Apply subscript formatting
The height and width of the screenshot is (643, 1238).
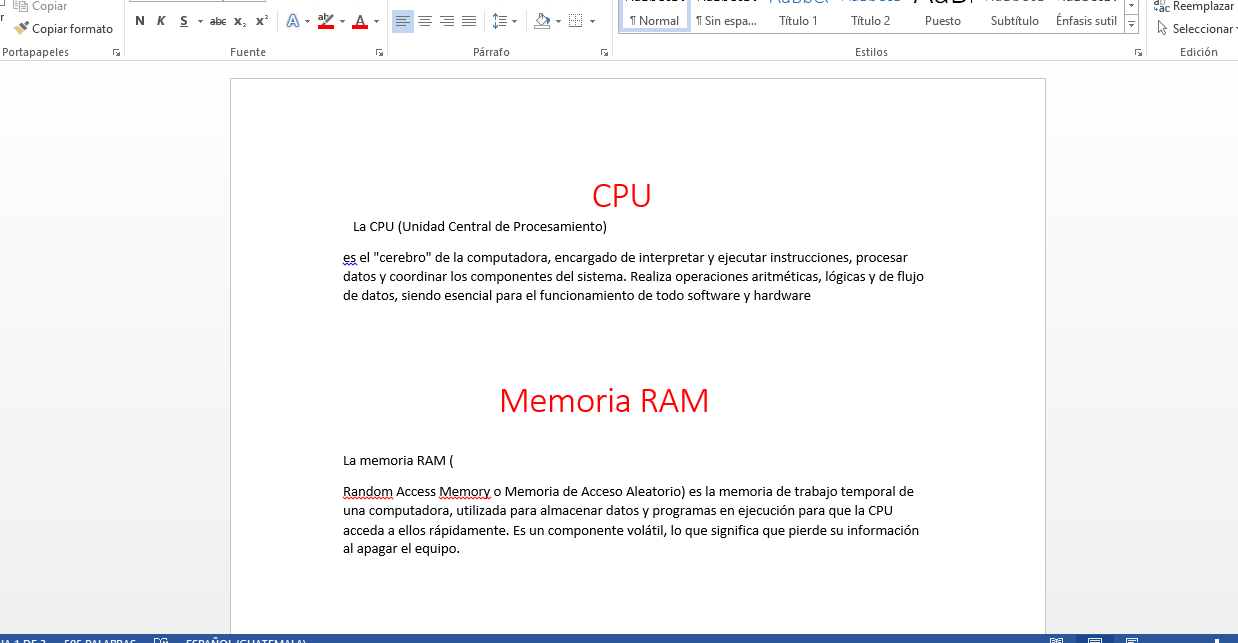[x=240, y=21]
